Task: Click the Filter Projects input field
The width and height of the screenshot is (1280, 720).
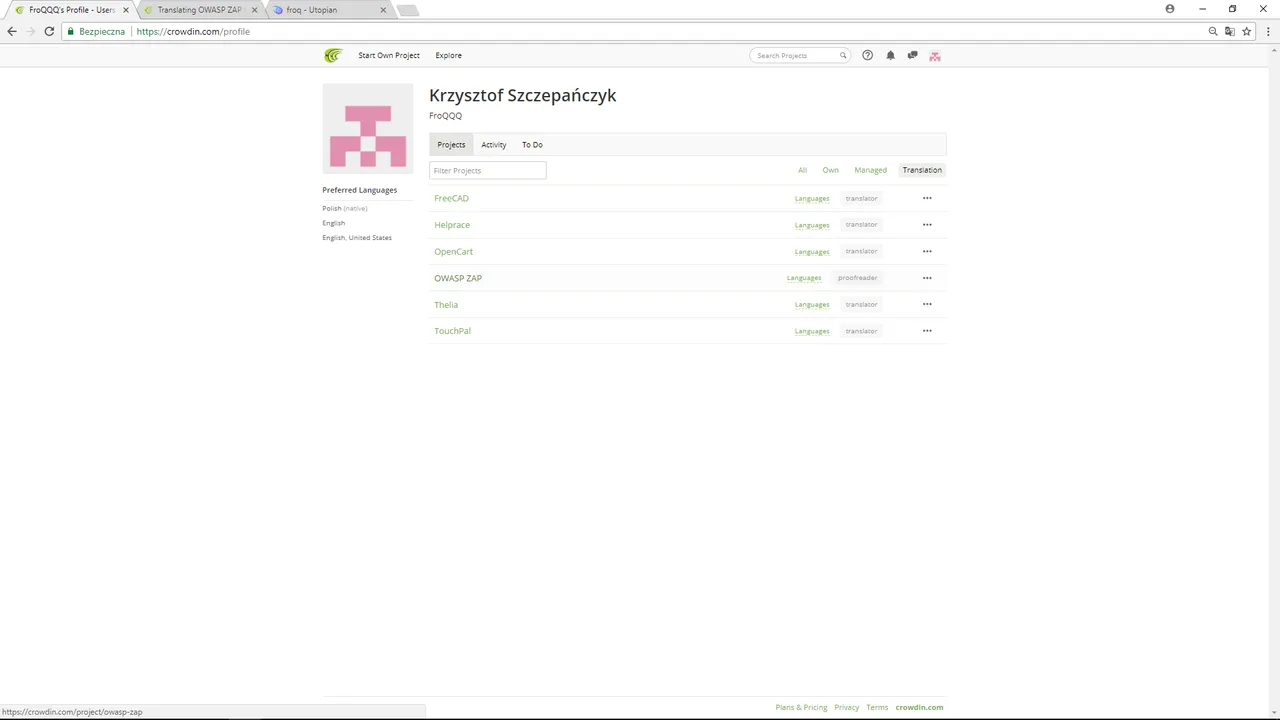Action: click(488, 170)
